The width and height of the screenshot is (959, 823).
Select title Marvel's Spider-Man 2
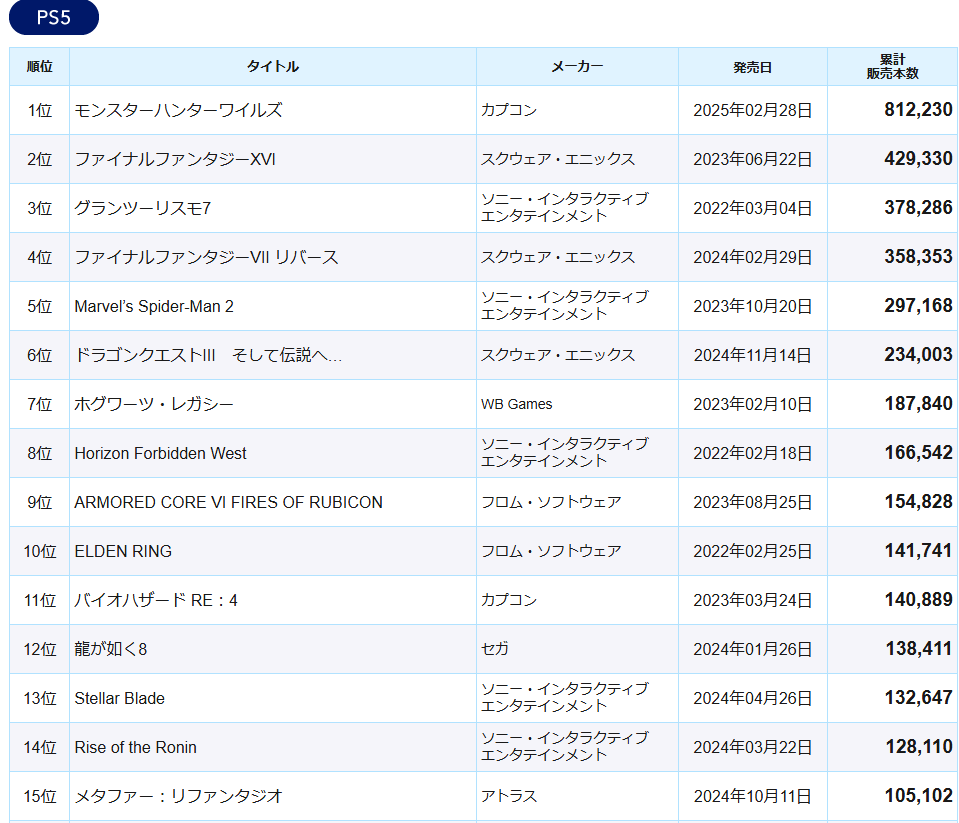[x=154, y=306]
